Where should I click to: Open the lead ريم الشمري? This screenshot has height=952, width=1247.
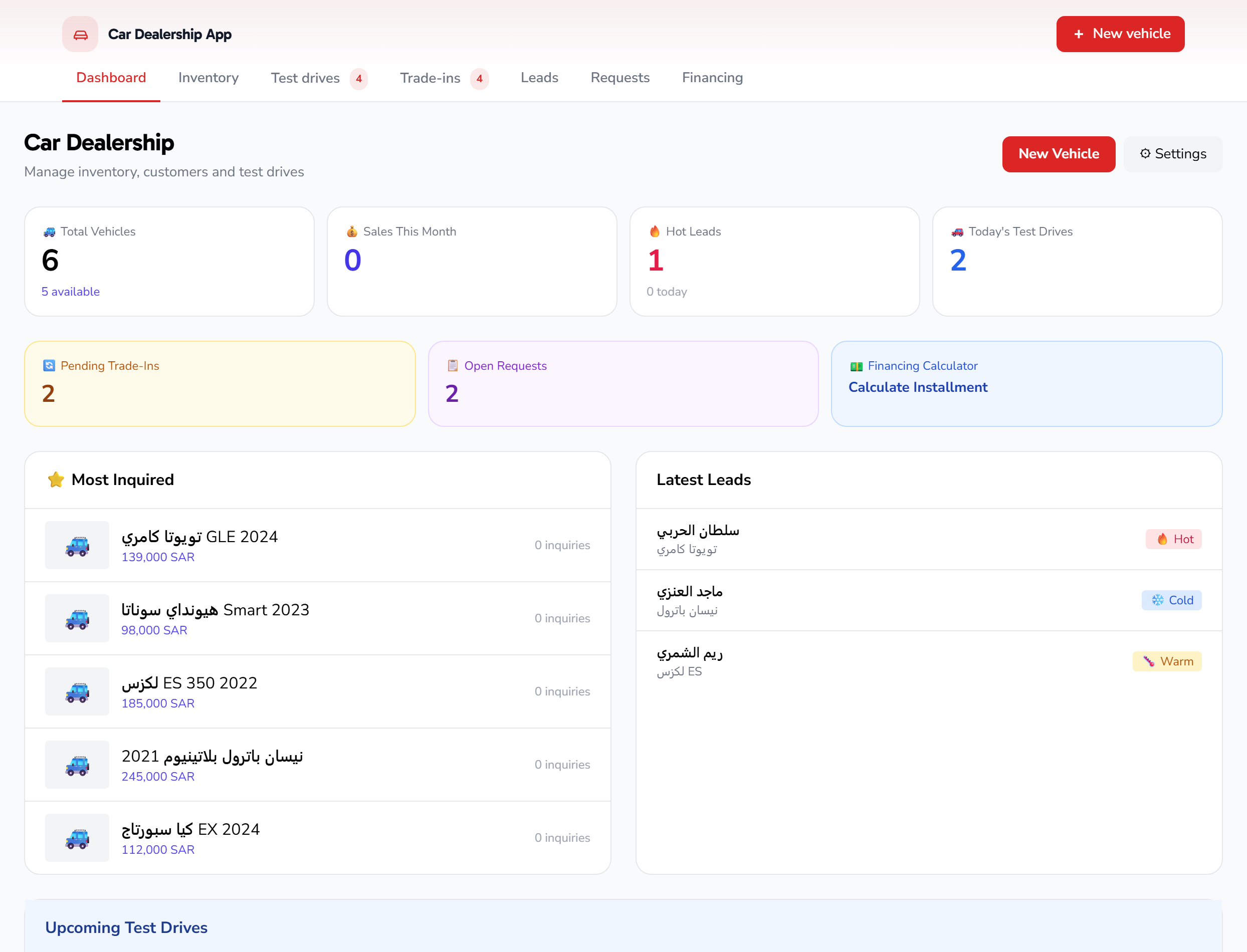point(928,661)
